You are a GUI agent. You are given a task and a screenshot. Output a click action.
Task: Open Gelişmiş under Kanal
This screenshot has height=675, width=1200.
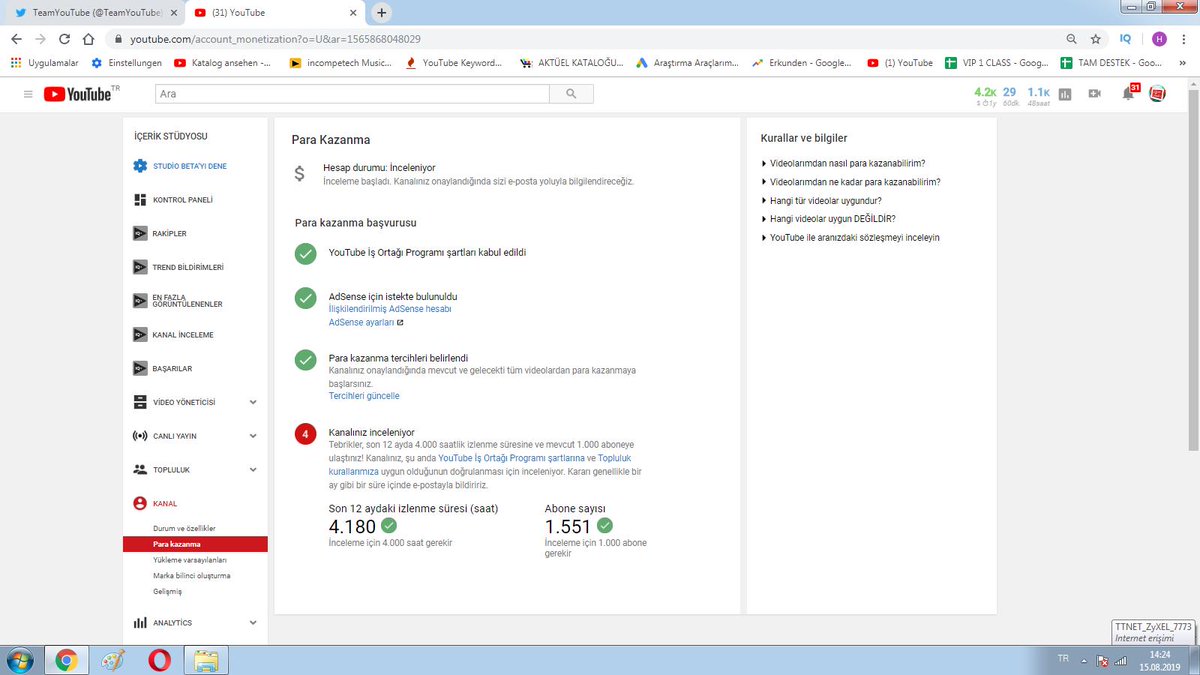pos(167,592)
